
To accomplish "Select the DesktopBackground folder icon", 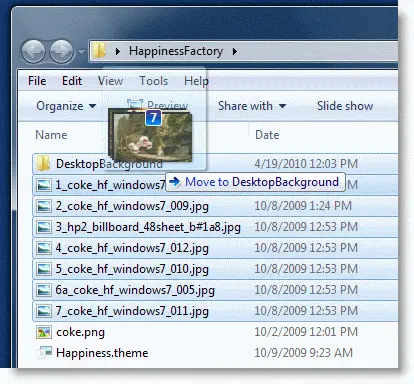I will pos(43,163).
